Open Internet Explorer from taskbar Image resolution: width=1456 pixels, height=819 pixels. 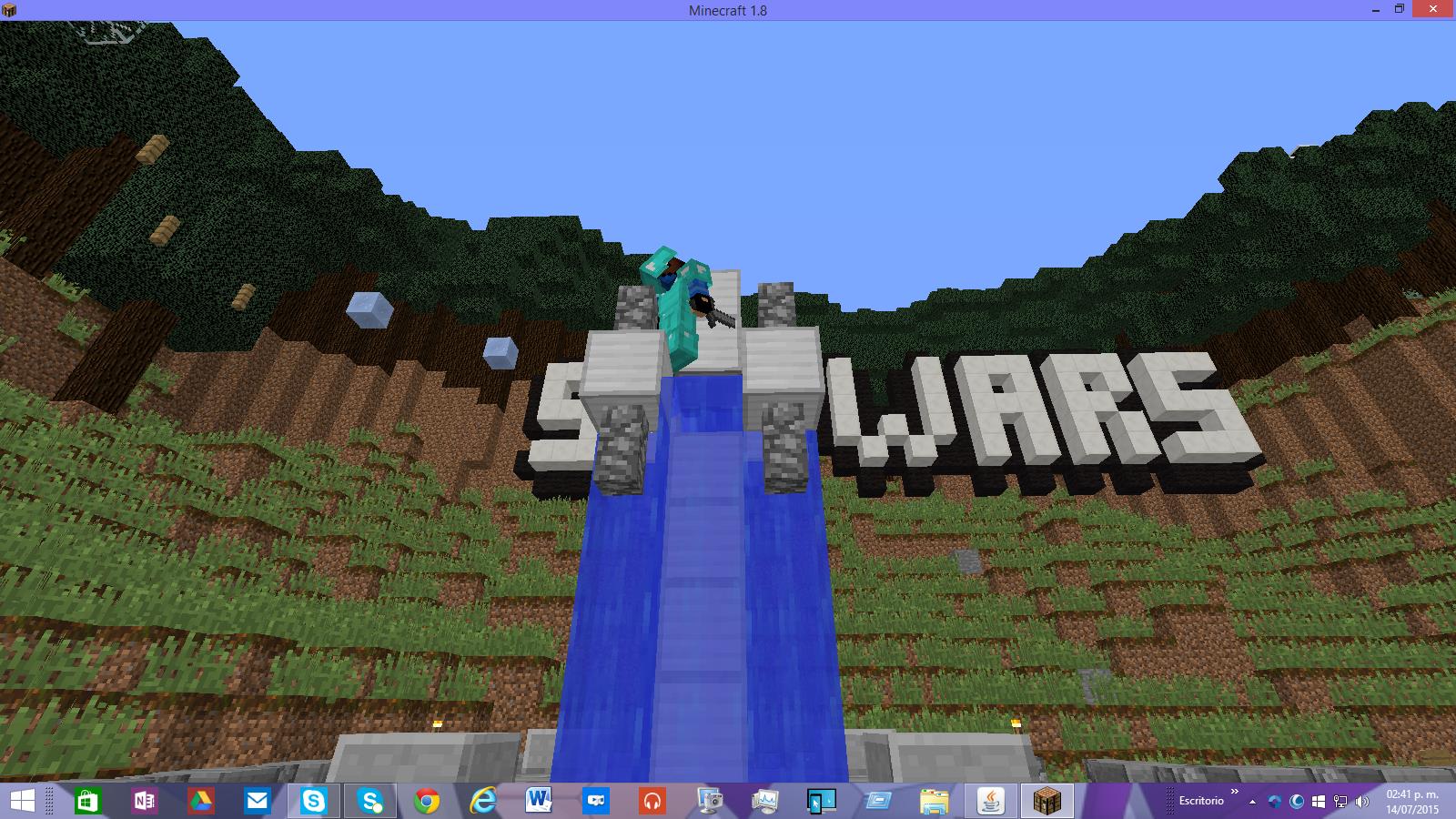coord(483,801)
